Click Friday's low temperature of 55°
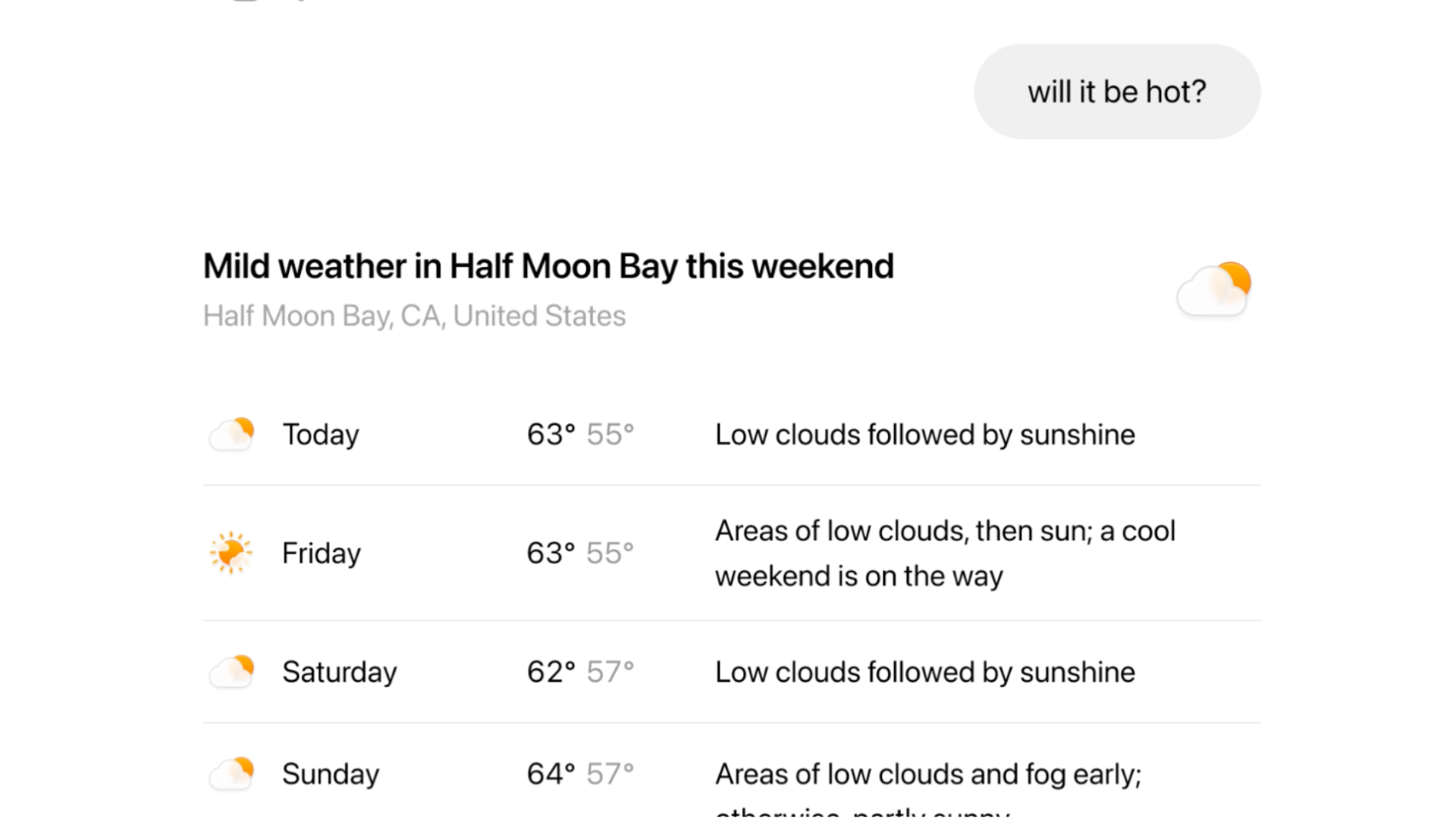Image resolution: width=1456 pixels, height=819 pixels. pos(610,554)
